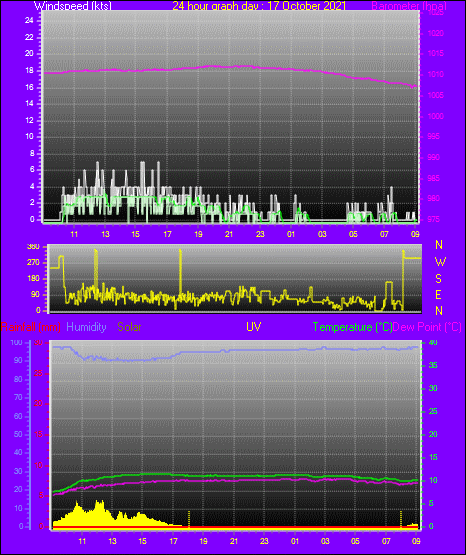Click the 100 percent humidity axis value
The width and height of the screenshot is (466, 555).
point(16,342)
